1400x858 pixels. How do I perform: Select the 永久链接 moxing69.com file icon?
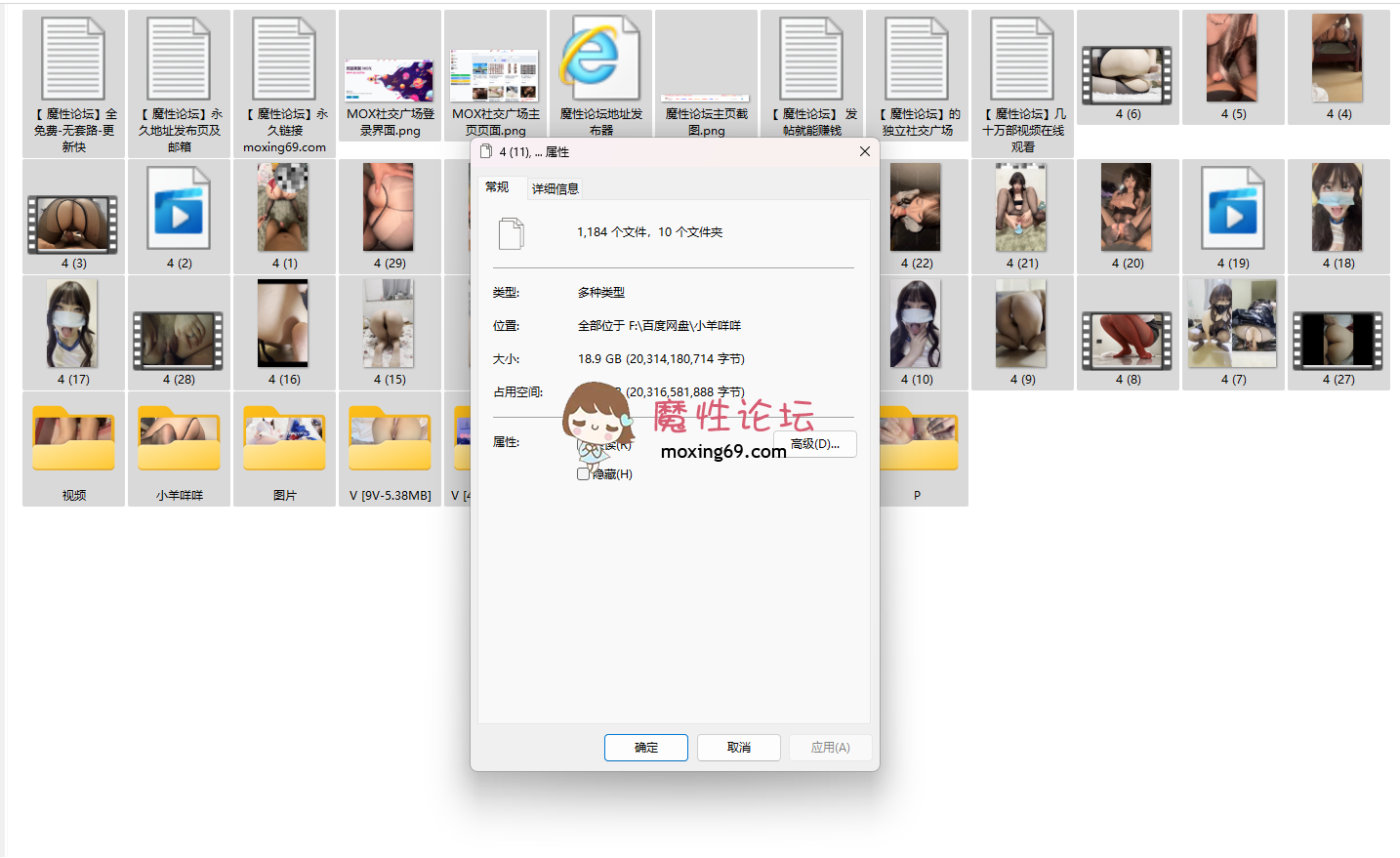pos(284,61)
